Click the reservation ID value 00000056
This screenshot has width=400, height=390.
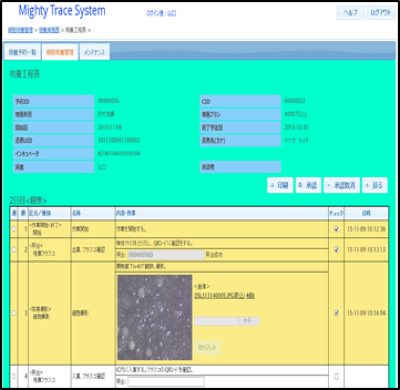tap(108, 101)
